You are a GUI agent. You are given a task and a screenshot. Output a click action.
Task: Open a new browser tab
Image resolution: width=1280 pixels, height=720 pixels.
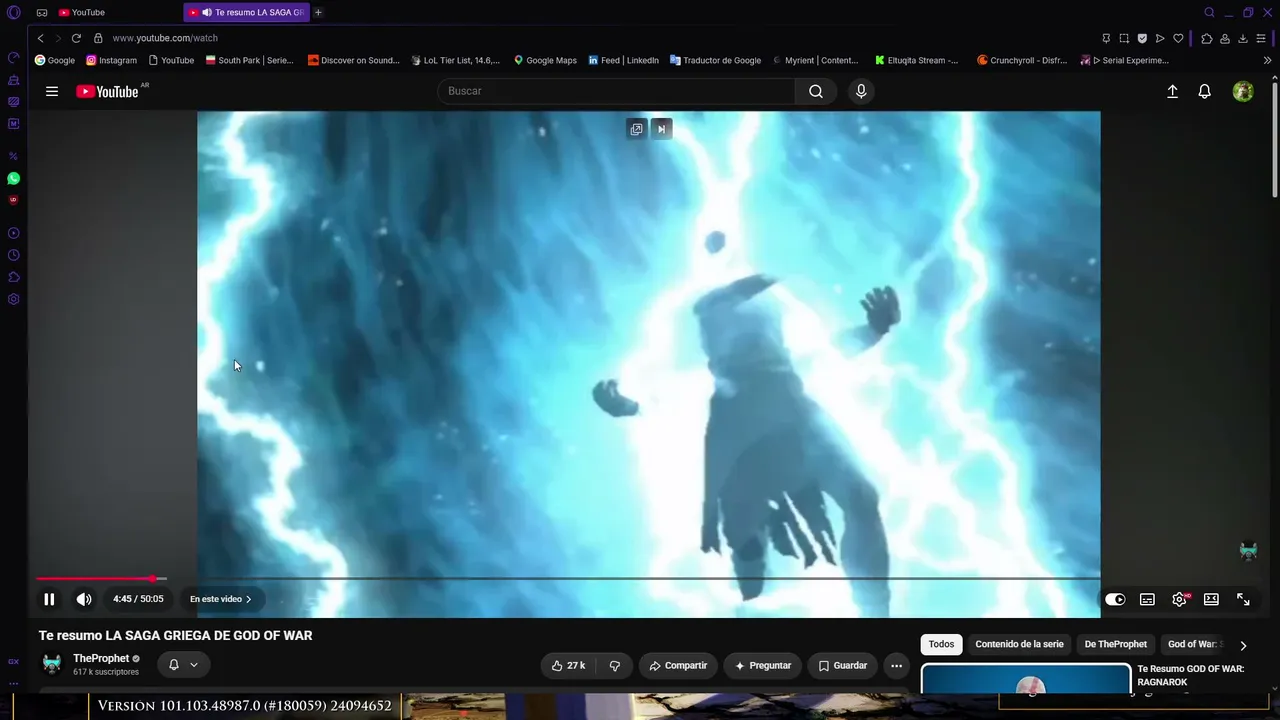[318, 12]
